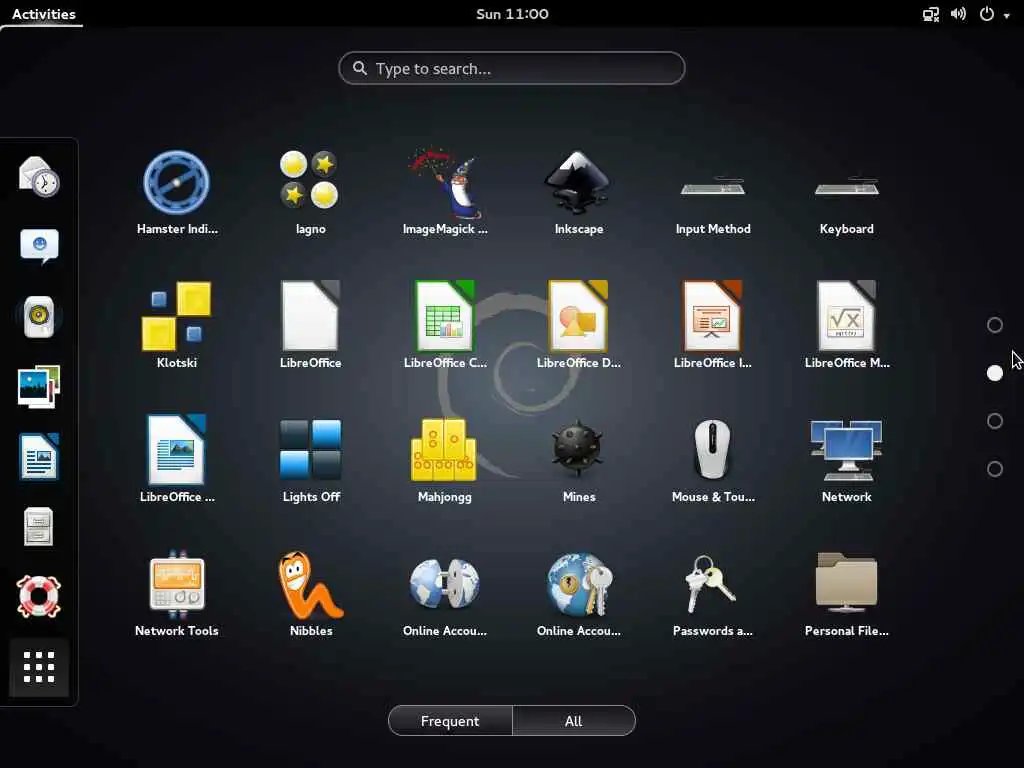Image resolution: width=1024 pixels, height=768 pixels.
Task: Open the clock calendar menu
Action: pos(512,14)
